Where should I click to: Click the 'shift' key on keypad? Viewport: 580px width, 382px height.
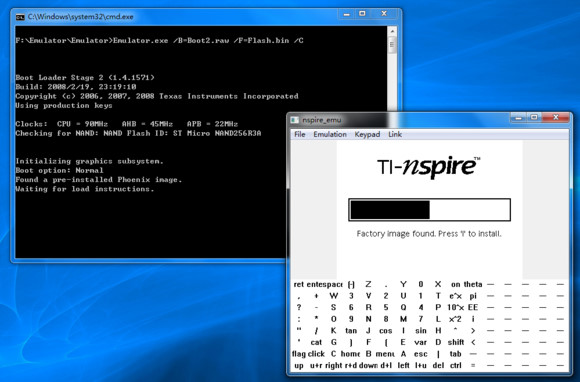[456, 342]
